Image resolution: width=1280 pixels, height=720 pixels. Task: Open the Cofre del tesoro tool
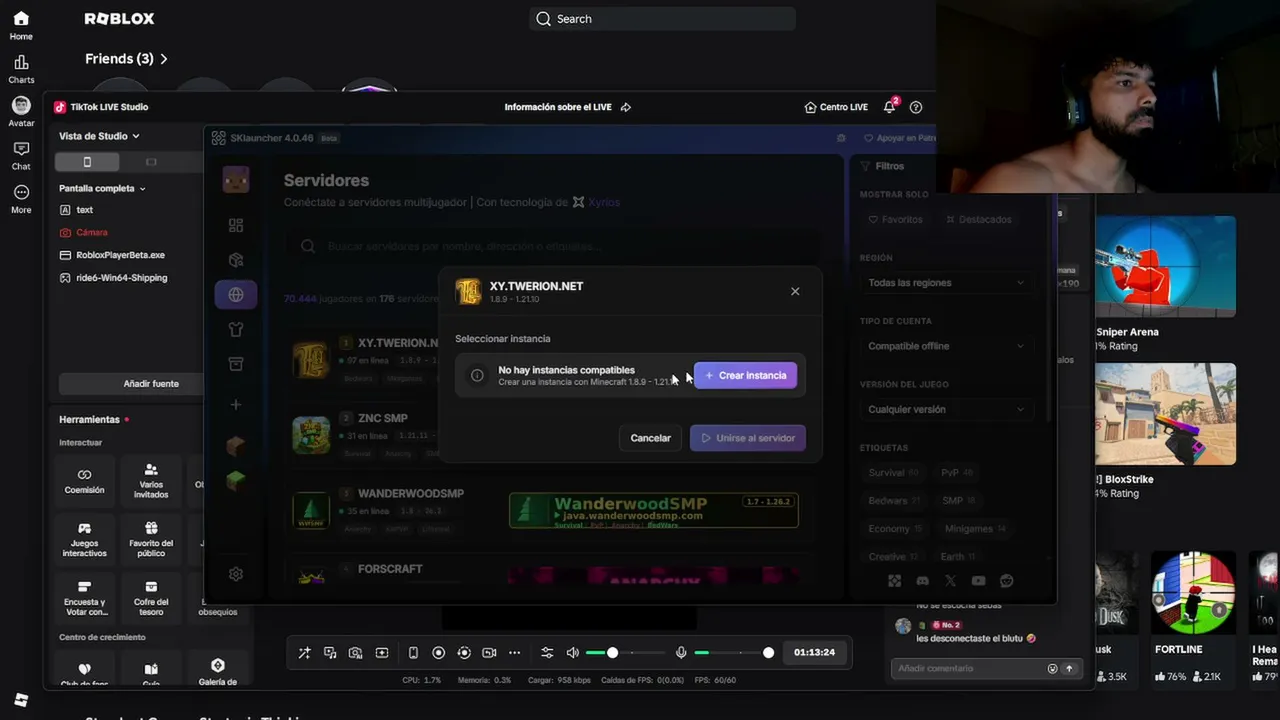pyautogui.click(x=151, y=598)
